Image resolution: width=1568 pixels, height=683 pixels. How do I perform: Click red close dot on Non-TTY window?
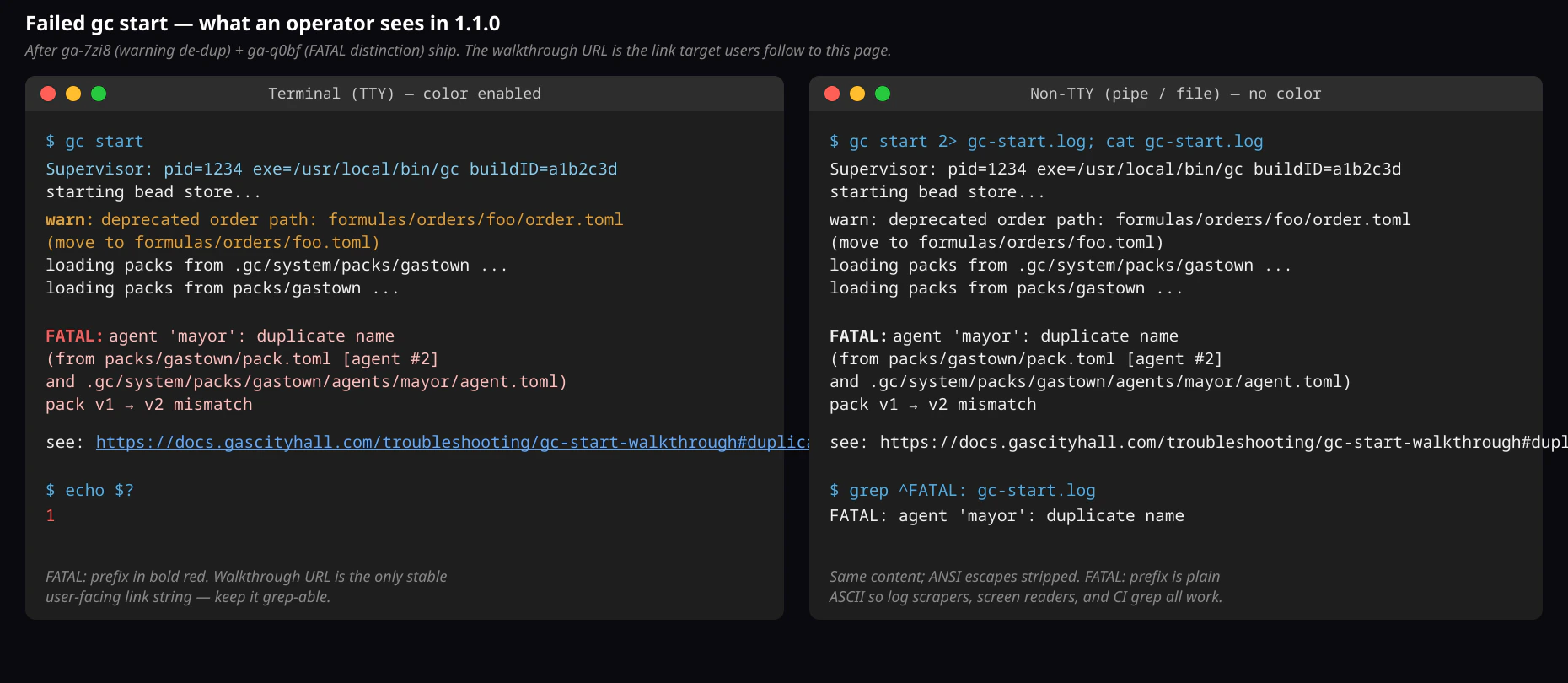(x=832, y=94)
